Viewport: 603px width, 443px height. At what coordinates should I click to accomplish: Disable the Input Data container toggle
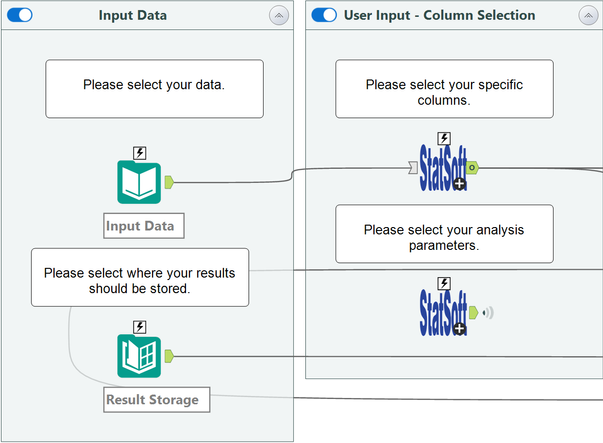[19, 15]
